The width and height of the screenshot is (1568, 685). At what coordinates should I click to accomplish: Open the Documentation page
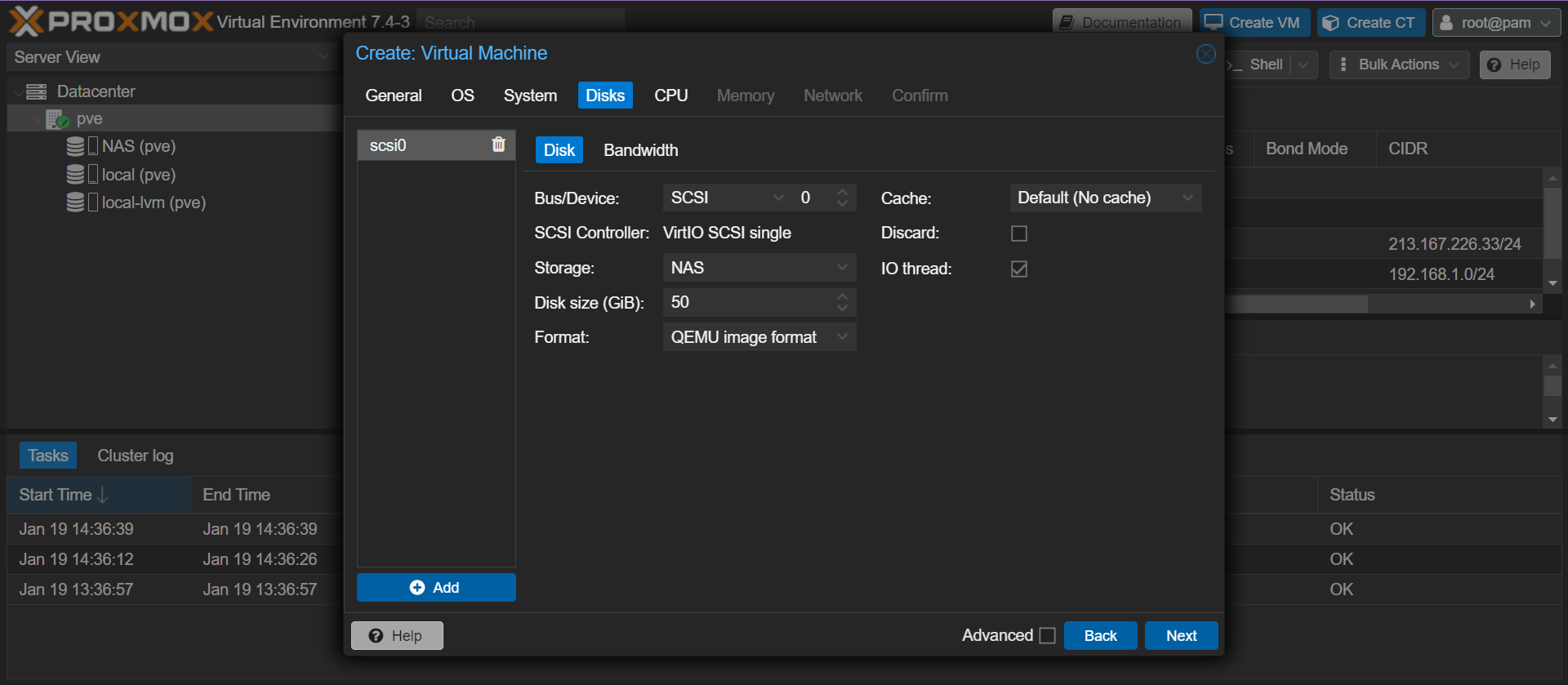pyautogui.click(x=1121, y=22)
